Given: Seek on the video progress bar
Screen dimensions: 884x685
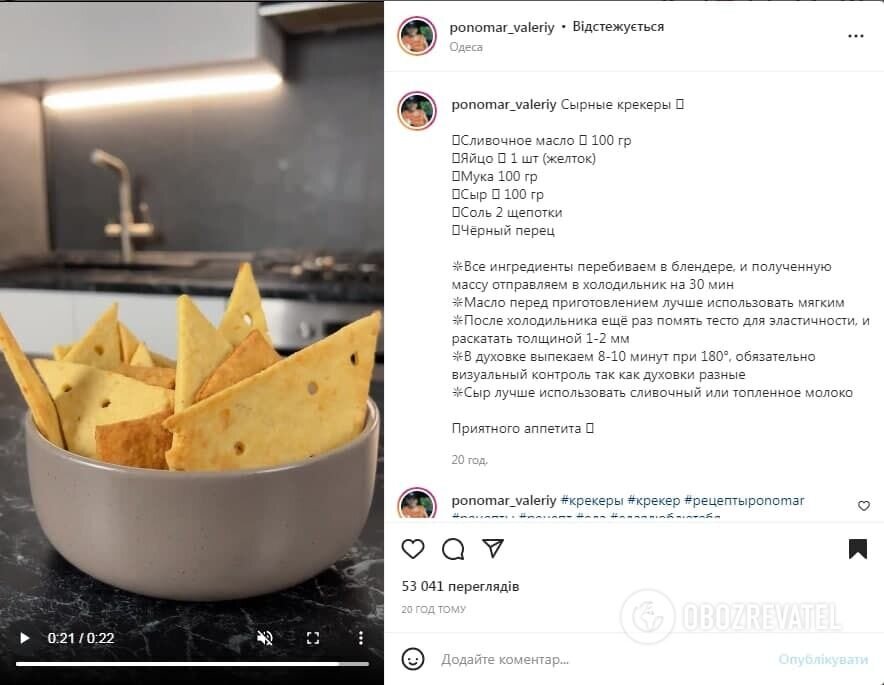Looking at the screenshot, I should point(192,664).
